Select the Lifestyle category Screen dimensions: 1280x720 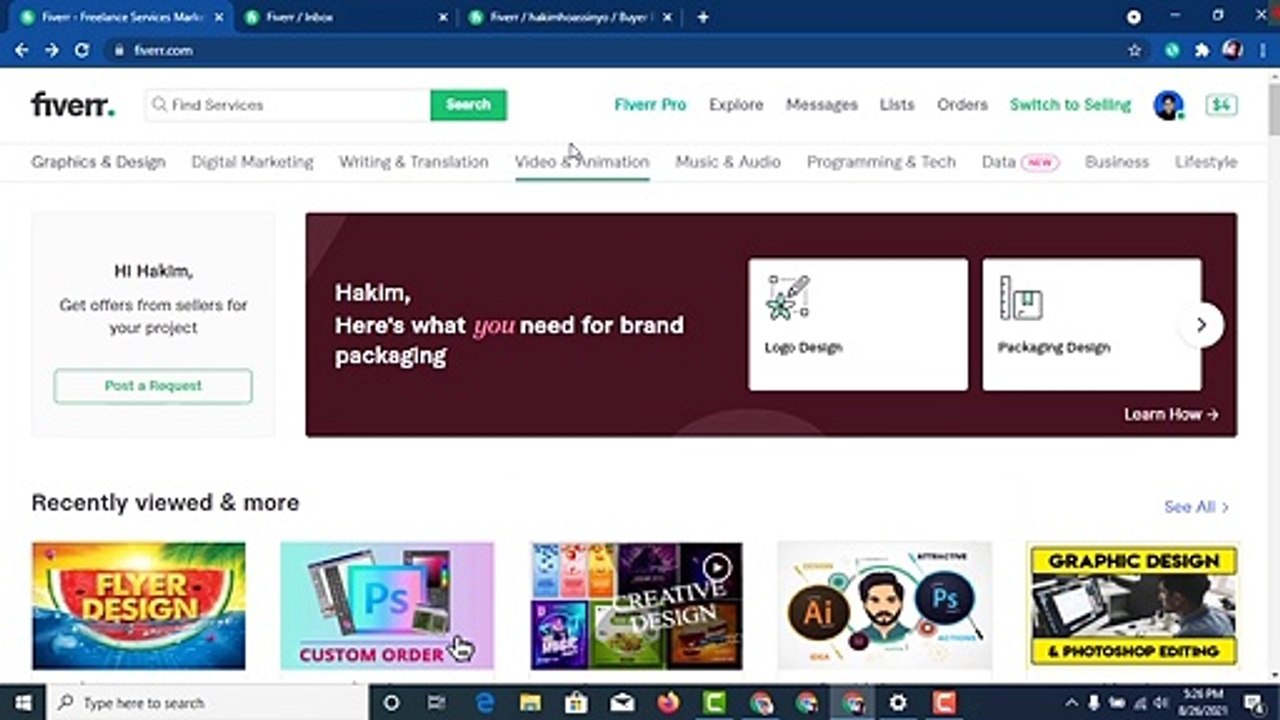click(1206, 162)
